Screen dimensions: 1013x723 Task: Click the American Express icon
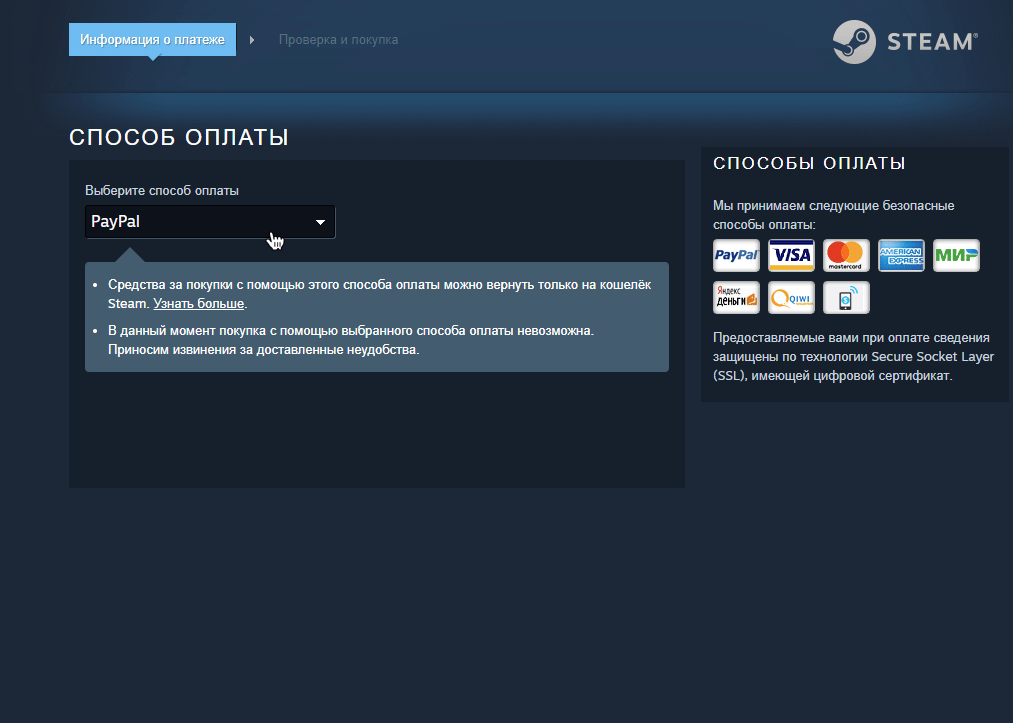pos(901,255)
